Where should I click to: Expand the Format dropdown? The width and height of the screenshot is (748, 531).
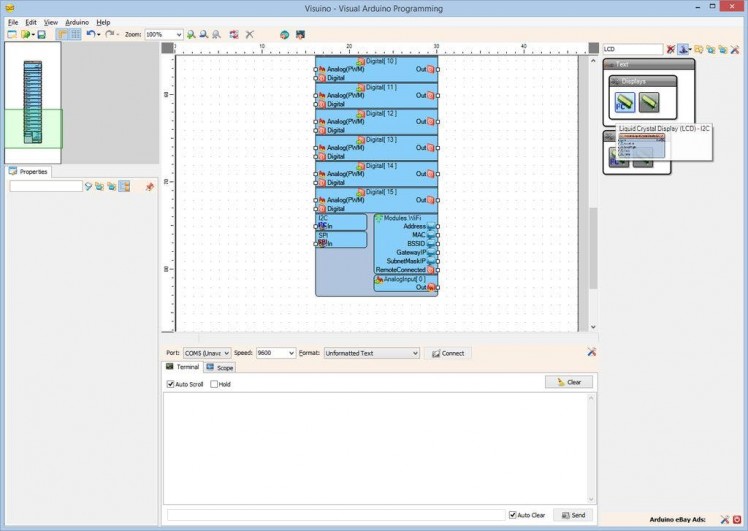click(371, 353)
